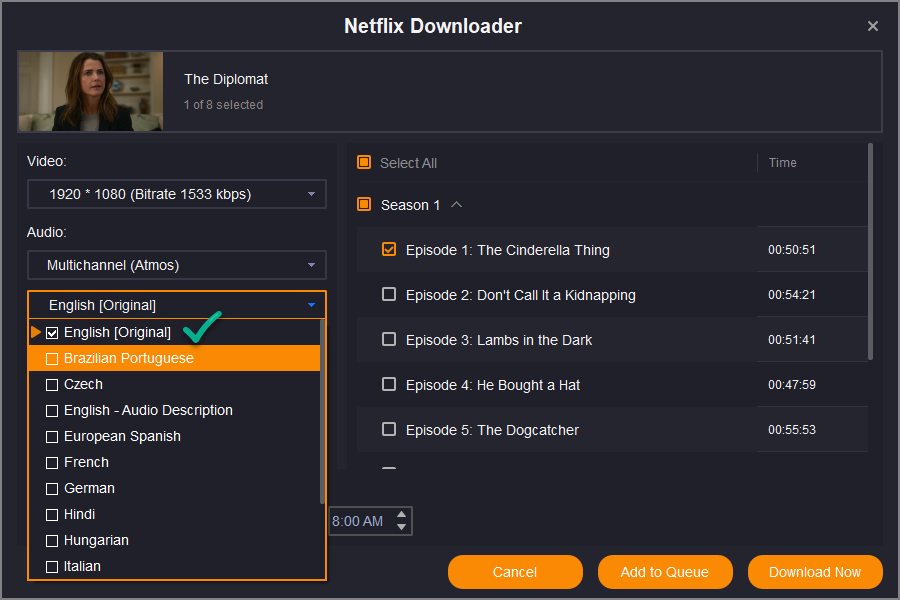
Task: Decrease schedule time with down arrow
Action: (402, 527)
